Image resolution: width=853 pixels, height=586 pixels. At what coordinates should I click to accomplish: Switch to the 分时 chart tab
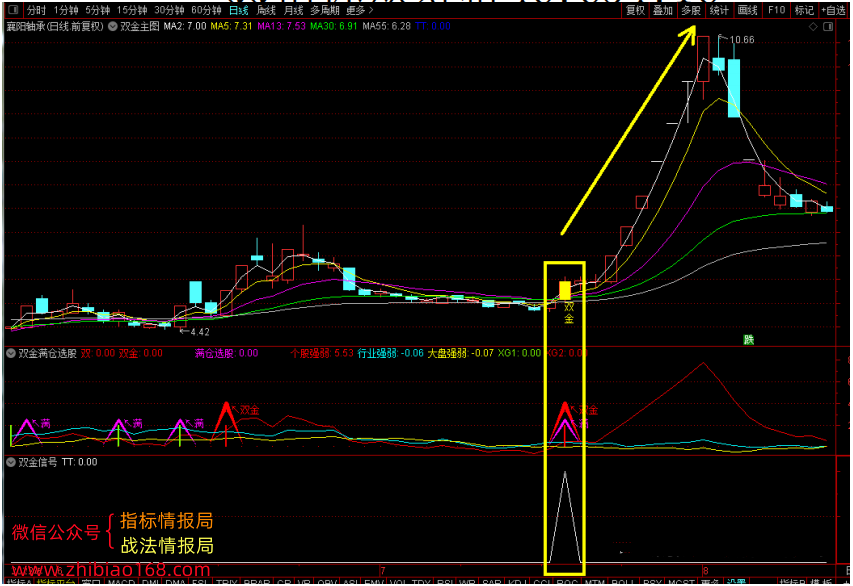pyautogui.click(x=36, y=10)
